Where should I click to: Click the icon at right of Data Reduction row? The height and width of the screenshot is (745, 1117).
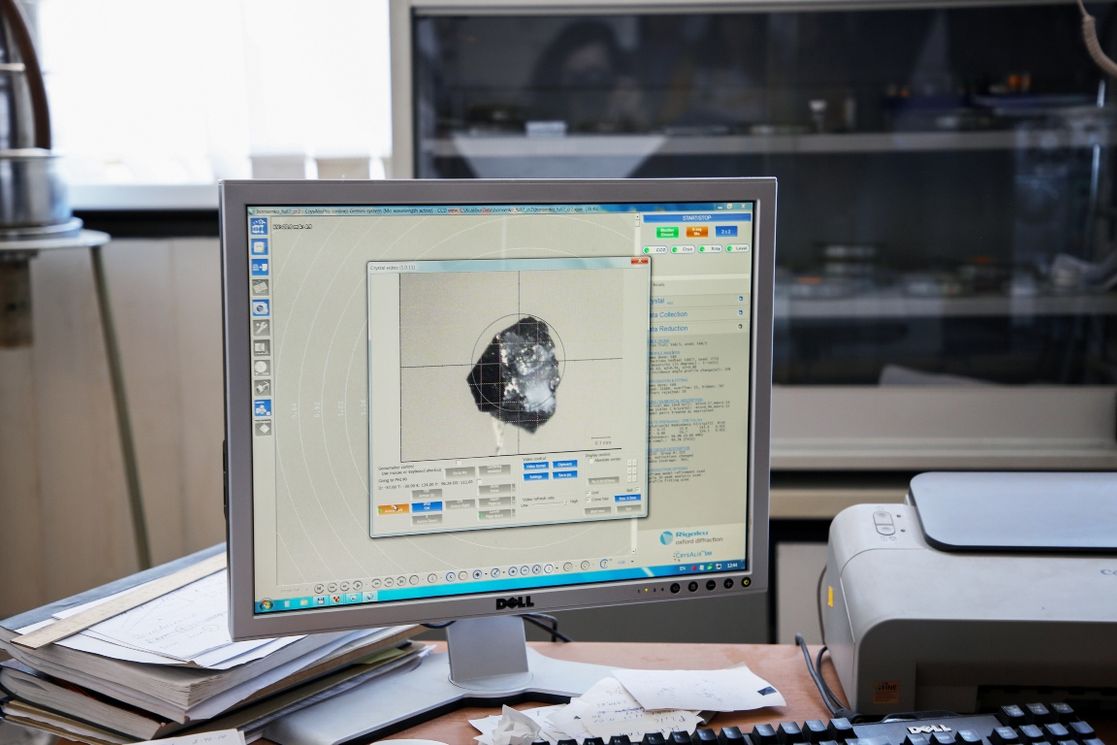(740, 326)
